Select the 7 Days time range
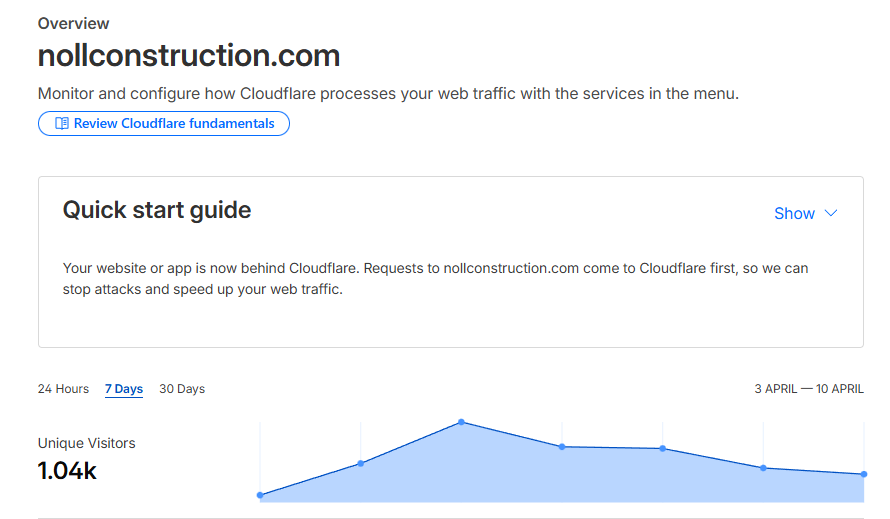The width and height of the screenshot is (890, 519). [124, 389]
